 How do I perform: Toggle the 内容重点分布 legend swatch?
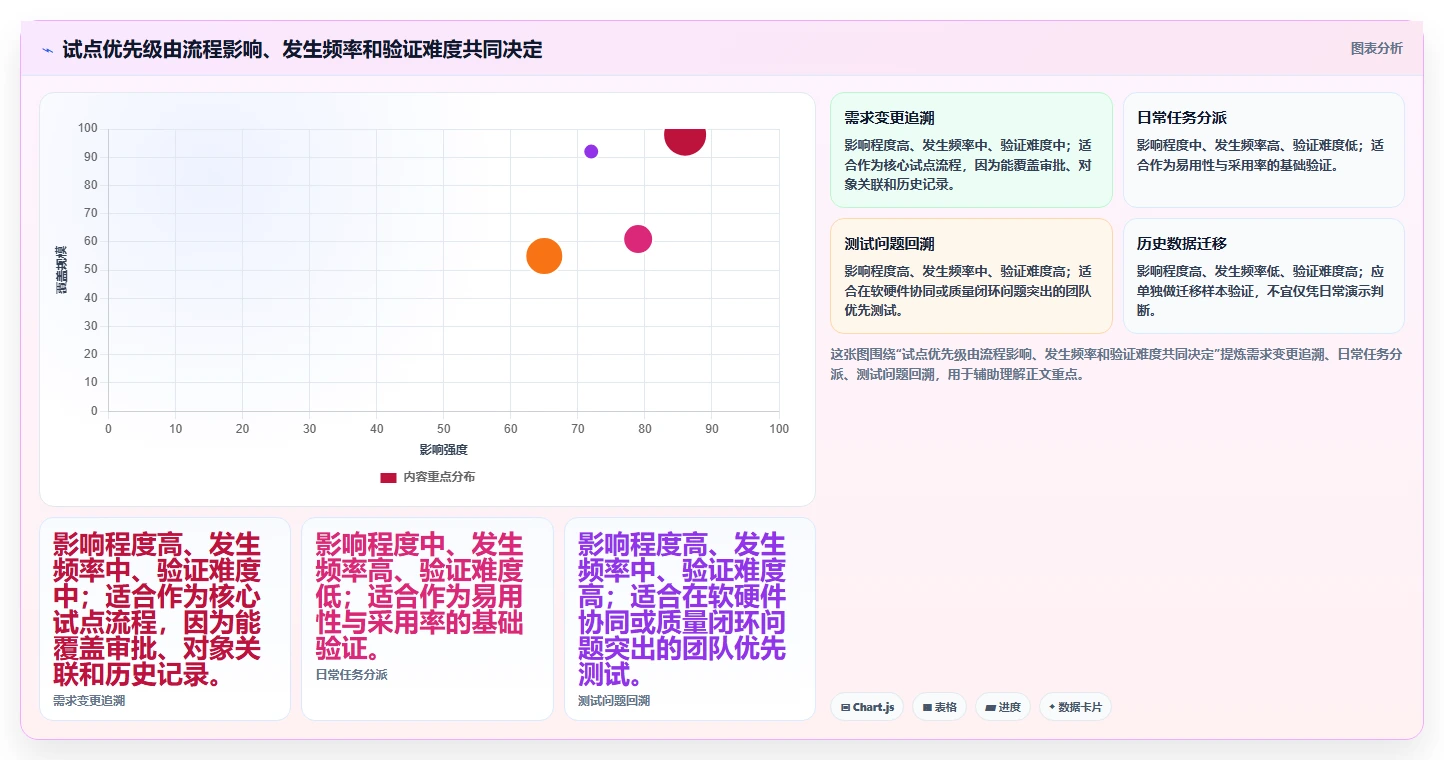[388, 477]
